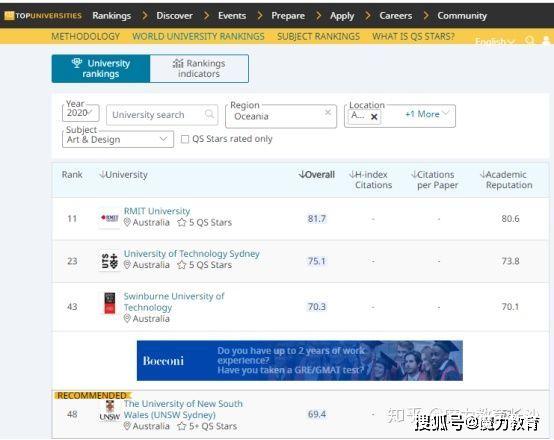This screenshot has height=440, width=554.
Task: Sort by Overall column
Action: coord(316,175)
